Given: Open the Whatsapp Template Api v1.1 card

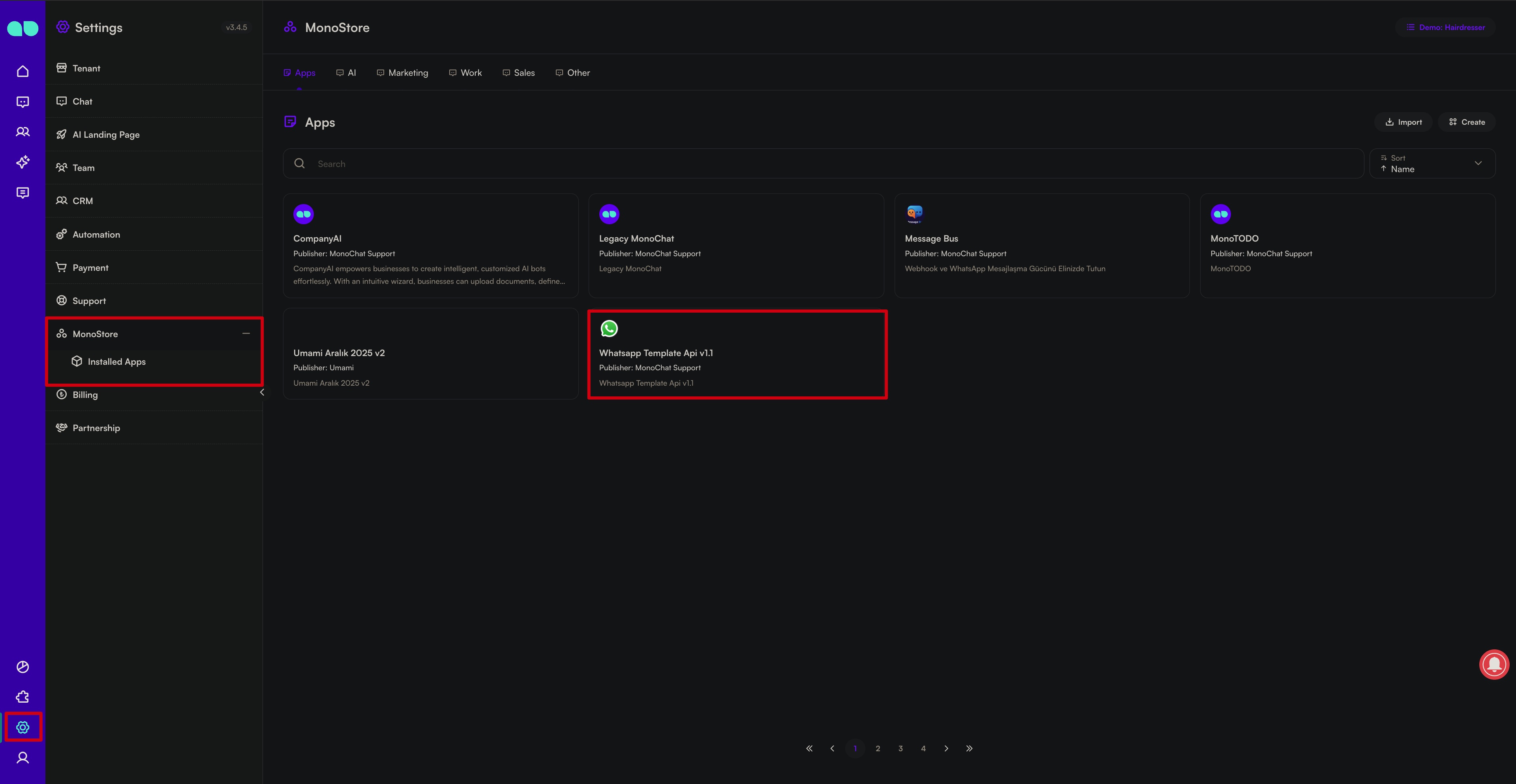Looking at the screenshot, I should pos(737,354).
